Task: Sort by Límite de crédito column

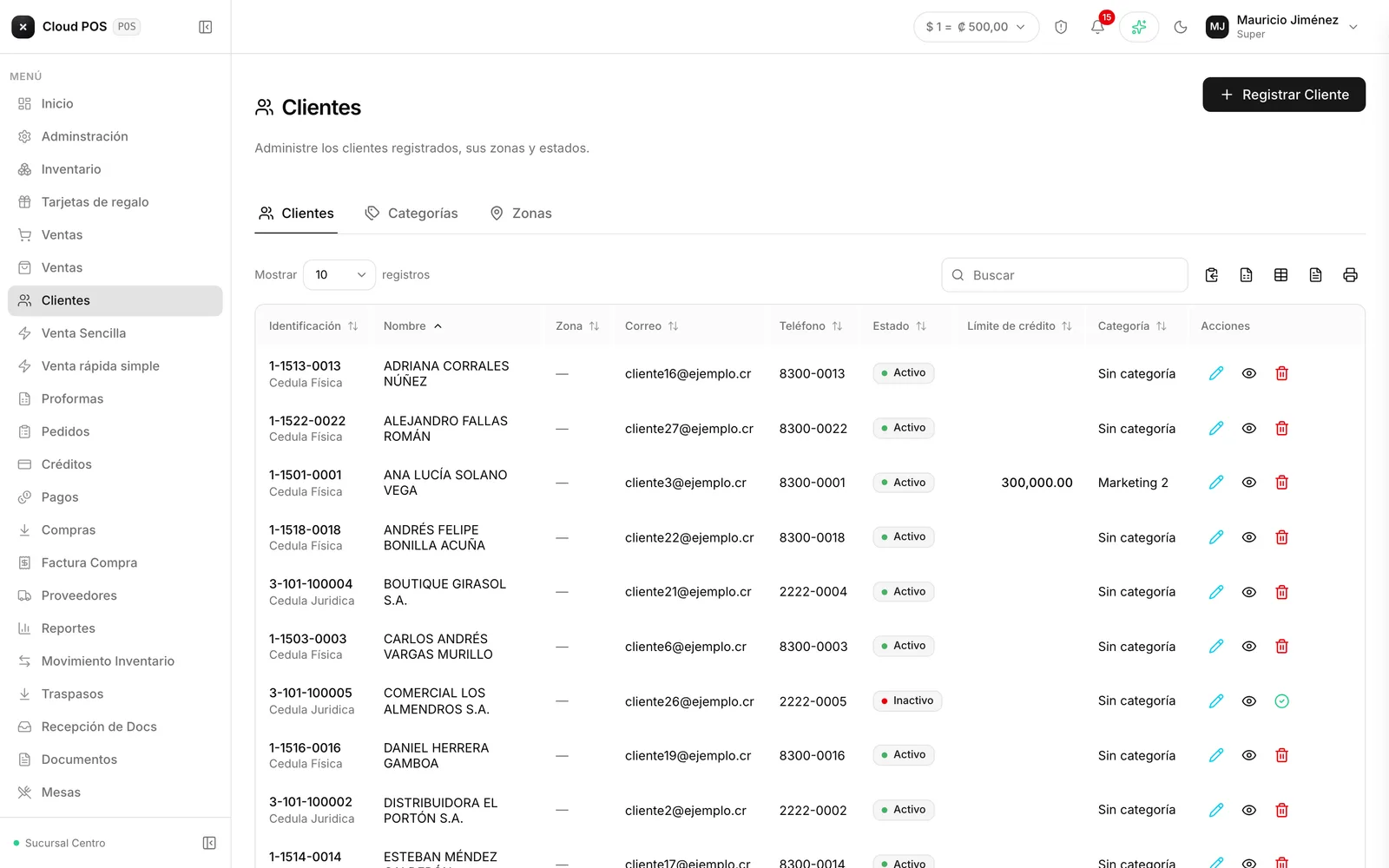Action: click(x=1019, y=326)
